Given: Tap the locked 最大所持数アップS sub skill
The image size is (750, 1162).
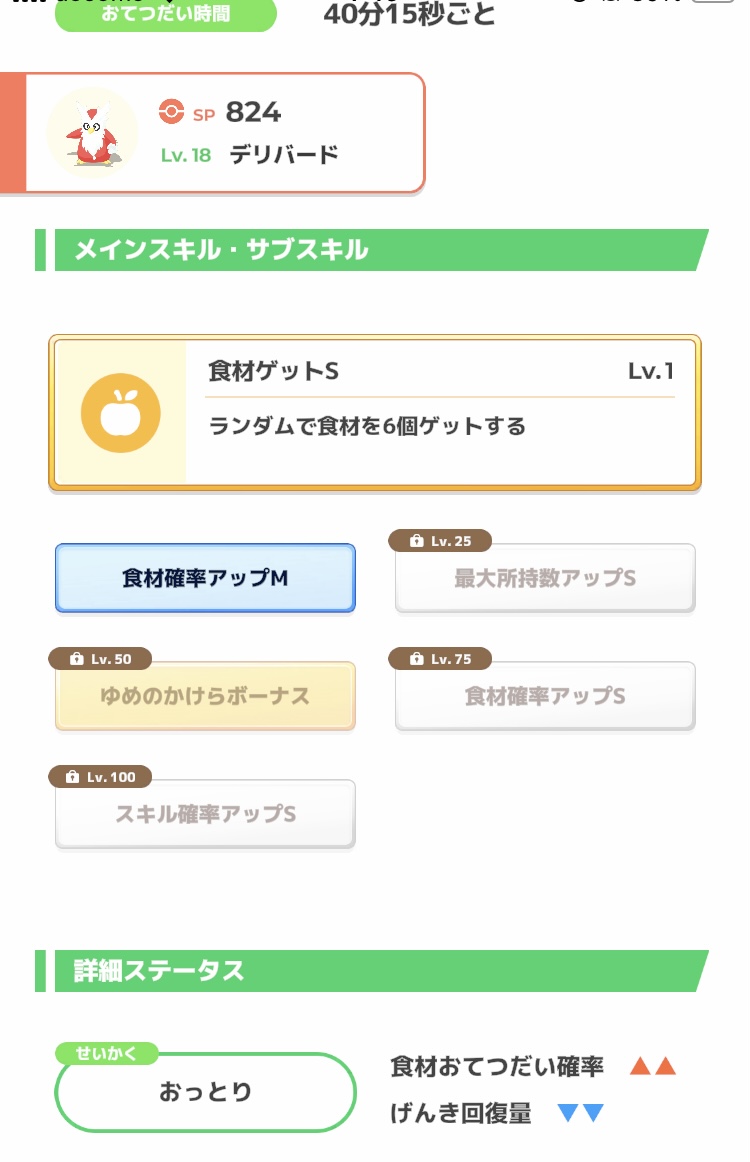Looking at the screenshot, I should click(545, 579).
